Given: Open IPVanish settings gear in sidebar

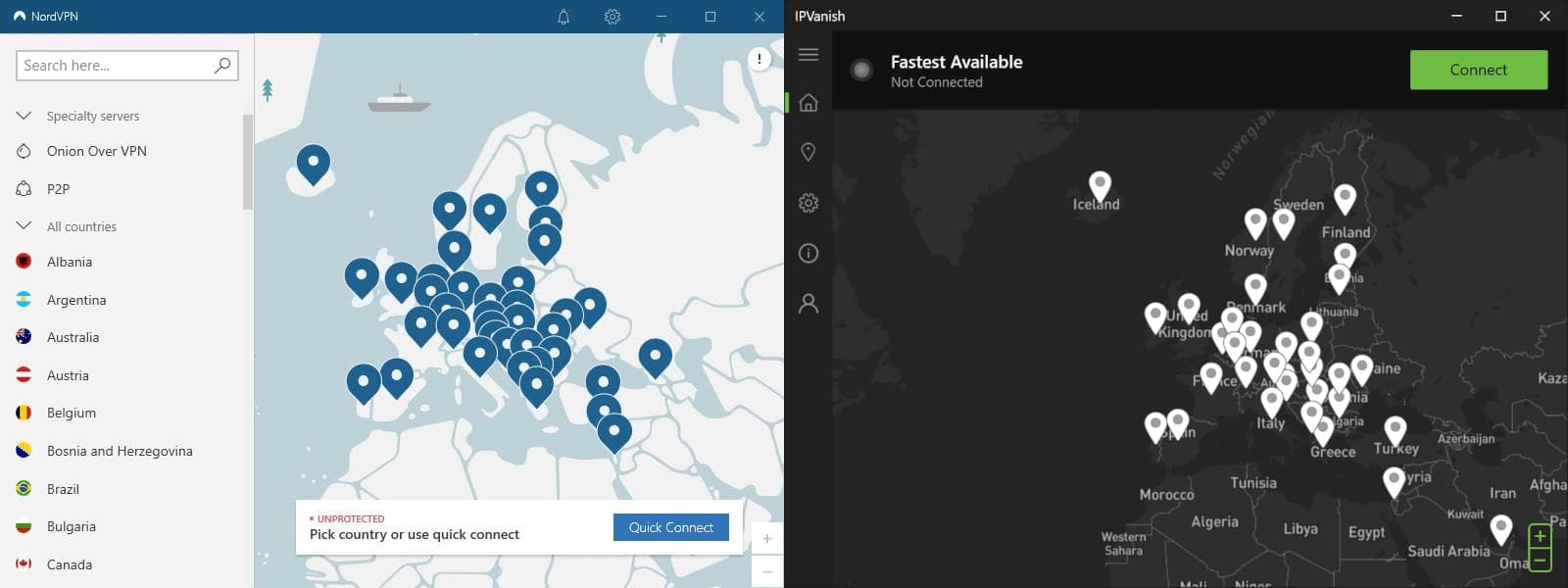Looking at the screenshot, I should point(808,203).
